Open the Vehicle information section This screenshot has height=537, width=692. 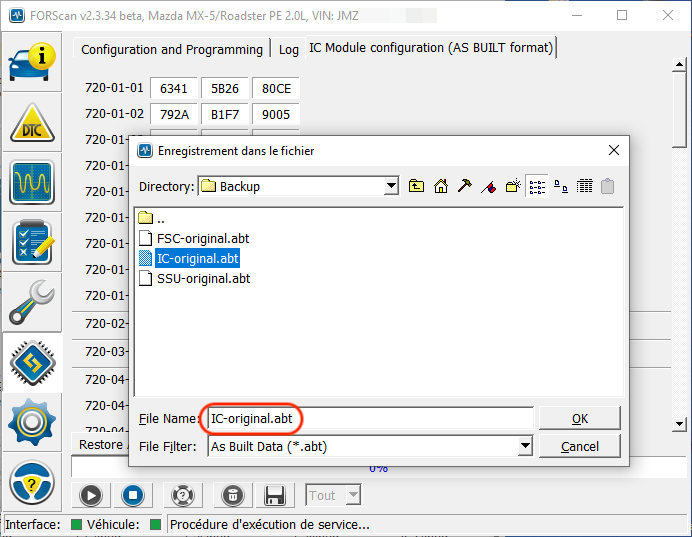[32, 63]
